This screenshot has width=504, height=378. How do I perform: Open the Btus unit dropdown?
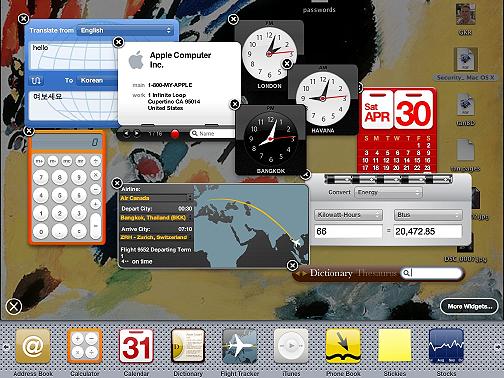pyautogui.click(x=428, y=215)
